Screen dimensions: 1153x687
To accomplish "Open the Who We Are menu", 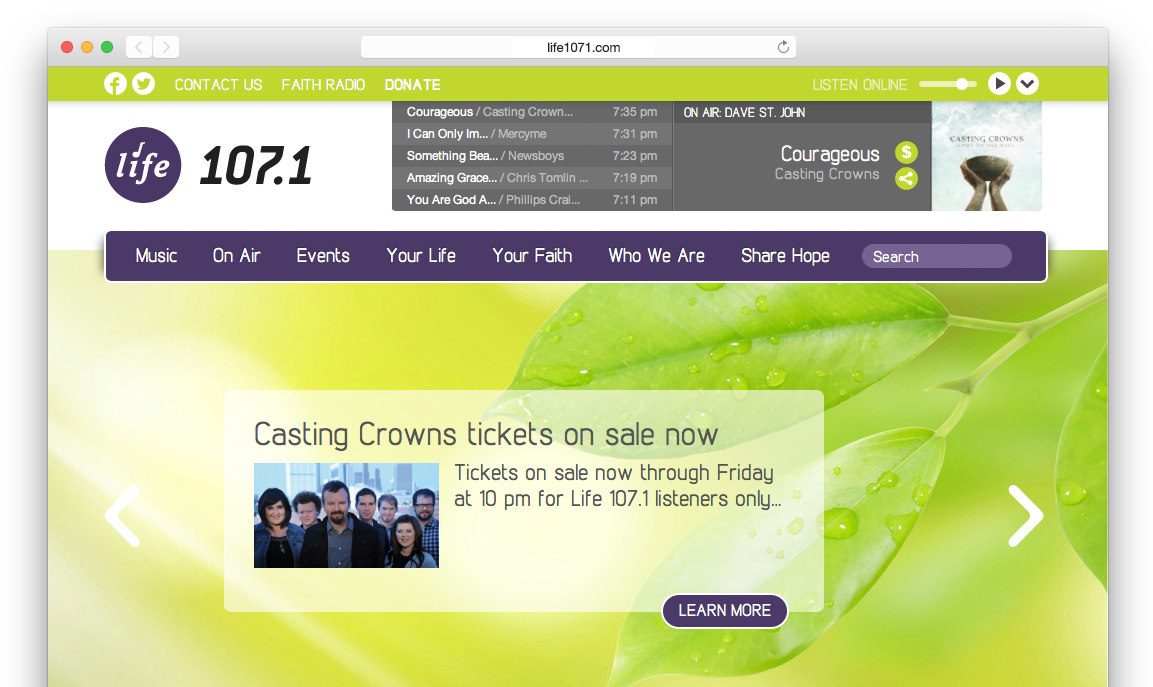I will tap(657, 256).
